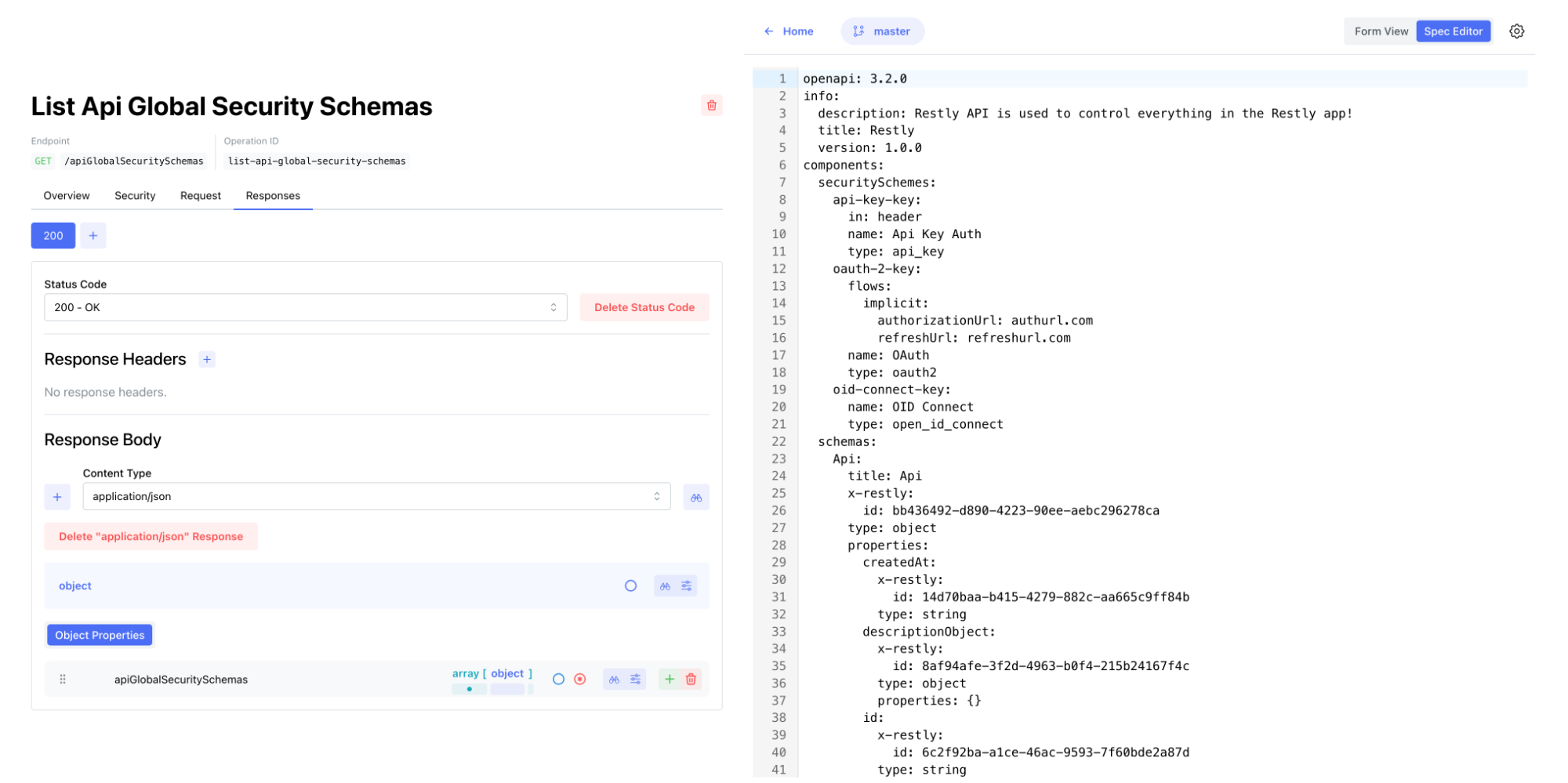Click the binoculars icon beside the content type field
Viewport: 1568px width, 783px height.
(x=696, y=497)
